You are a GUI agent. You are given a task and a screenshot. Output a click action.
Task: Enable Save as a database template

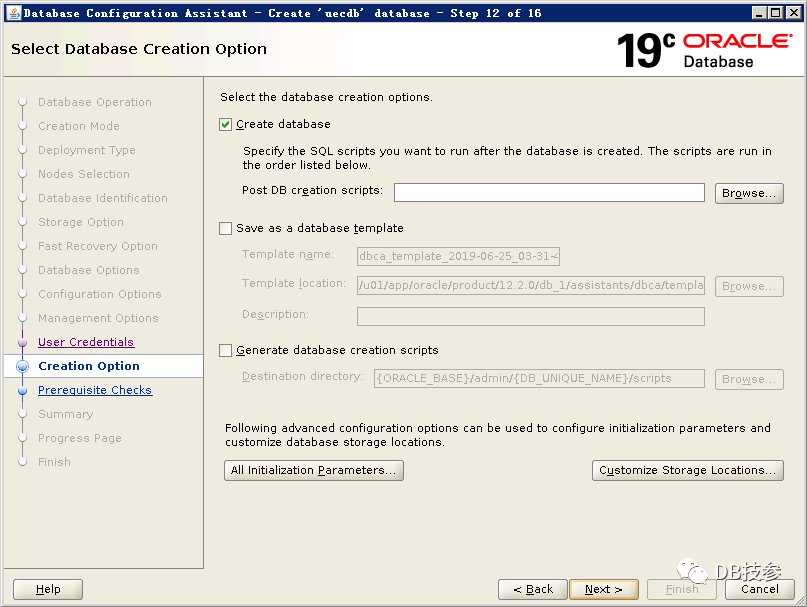pos(225,229)
